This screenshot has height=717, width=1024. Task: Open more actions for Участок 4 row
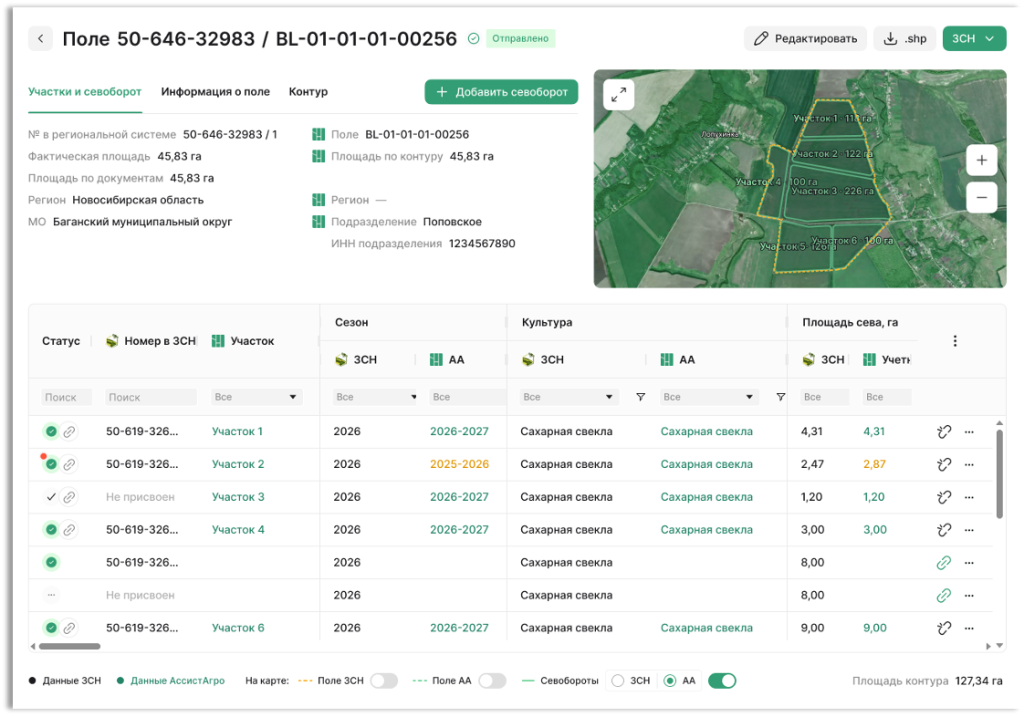(969, 530)
